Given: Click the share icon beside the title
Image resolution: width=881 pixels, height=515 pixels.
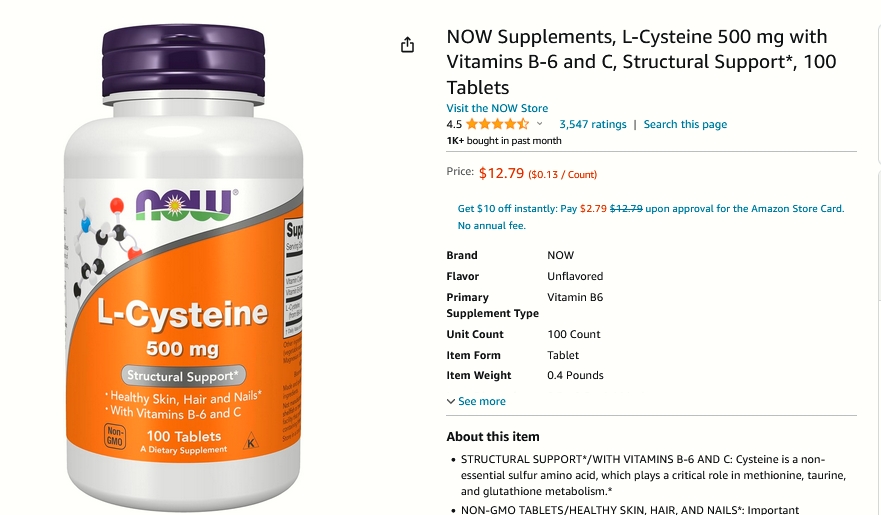Looking at the screenshot, I should click(407, 45).
